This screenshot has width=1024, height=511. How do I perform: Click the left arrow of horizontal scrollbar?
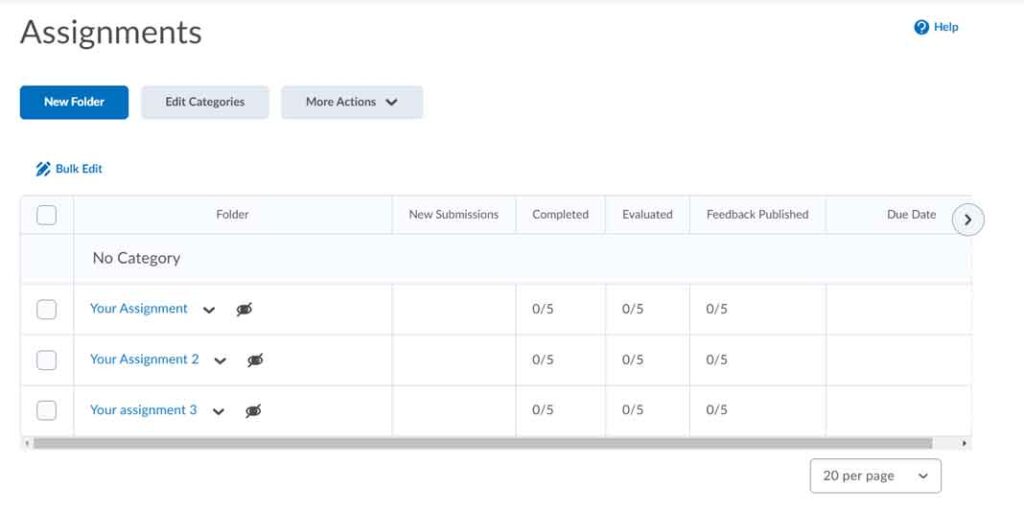26,443
